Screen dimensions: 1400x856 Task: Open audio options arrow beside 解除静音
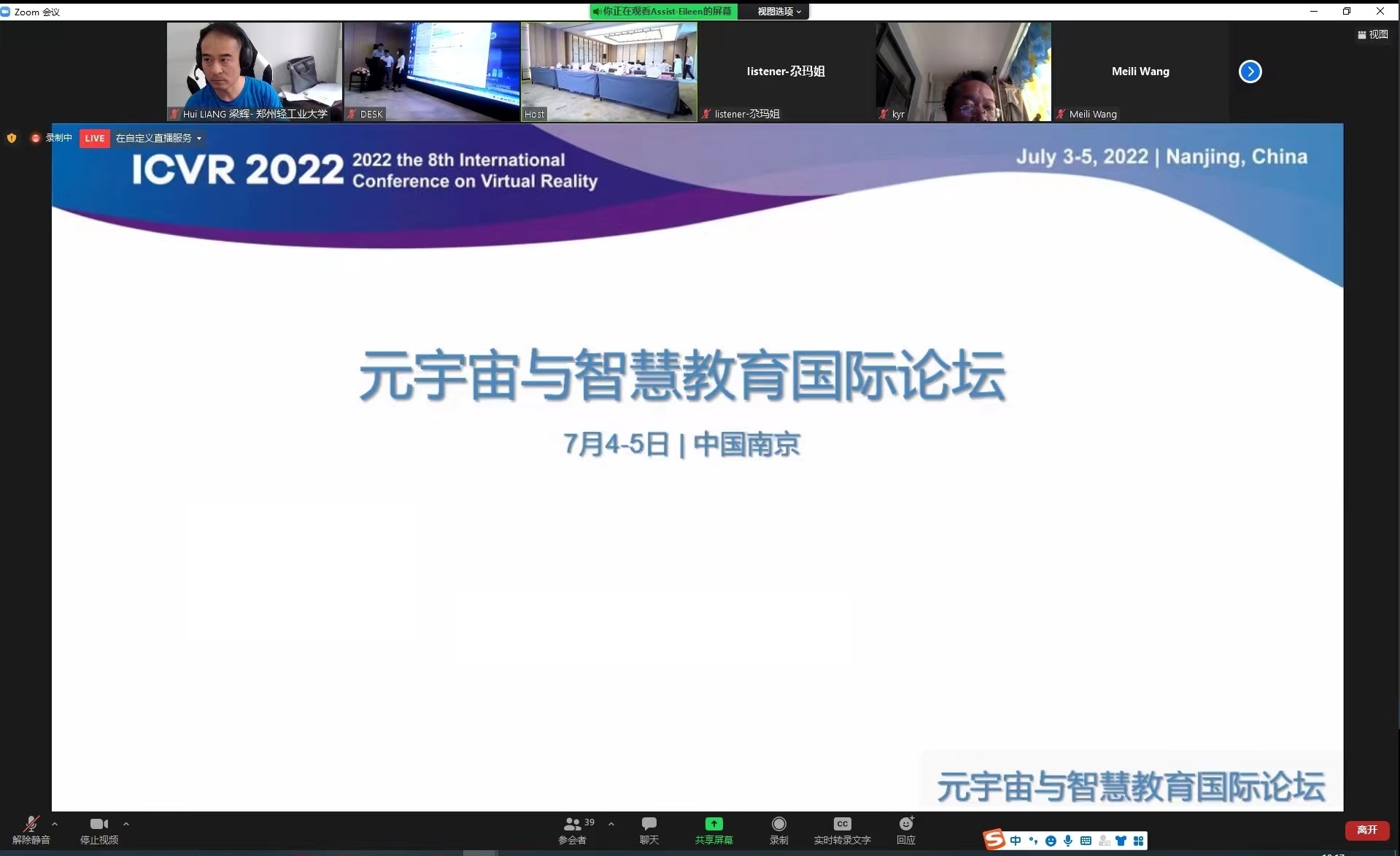pos(55,824)
